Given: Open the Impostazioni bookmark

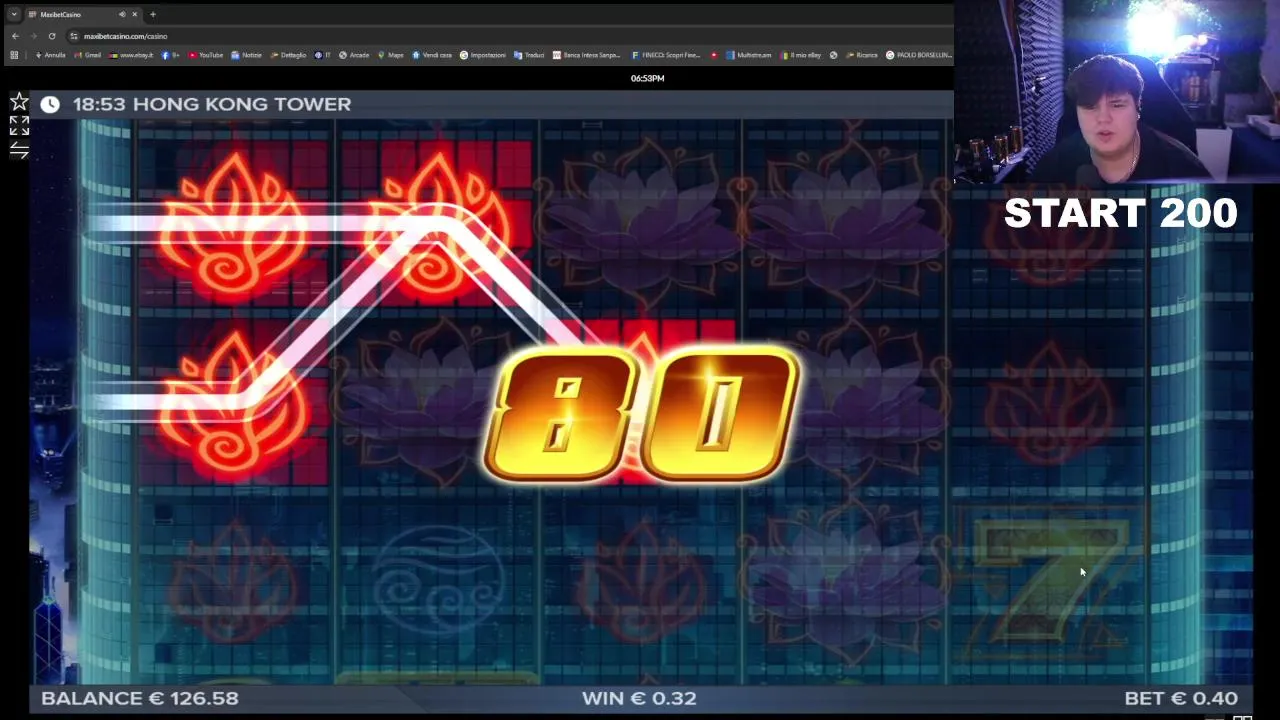Looking at the screenshot, I should point(483,55).
